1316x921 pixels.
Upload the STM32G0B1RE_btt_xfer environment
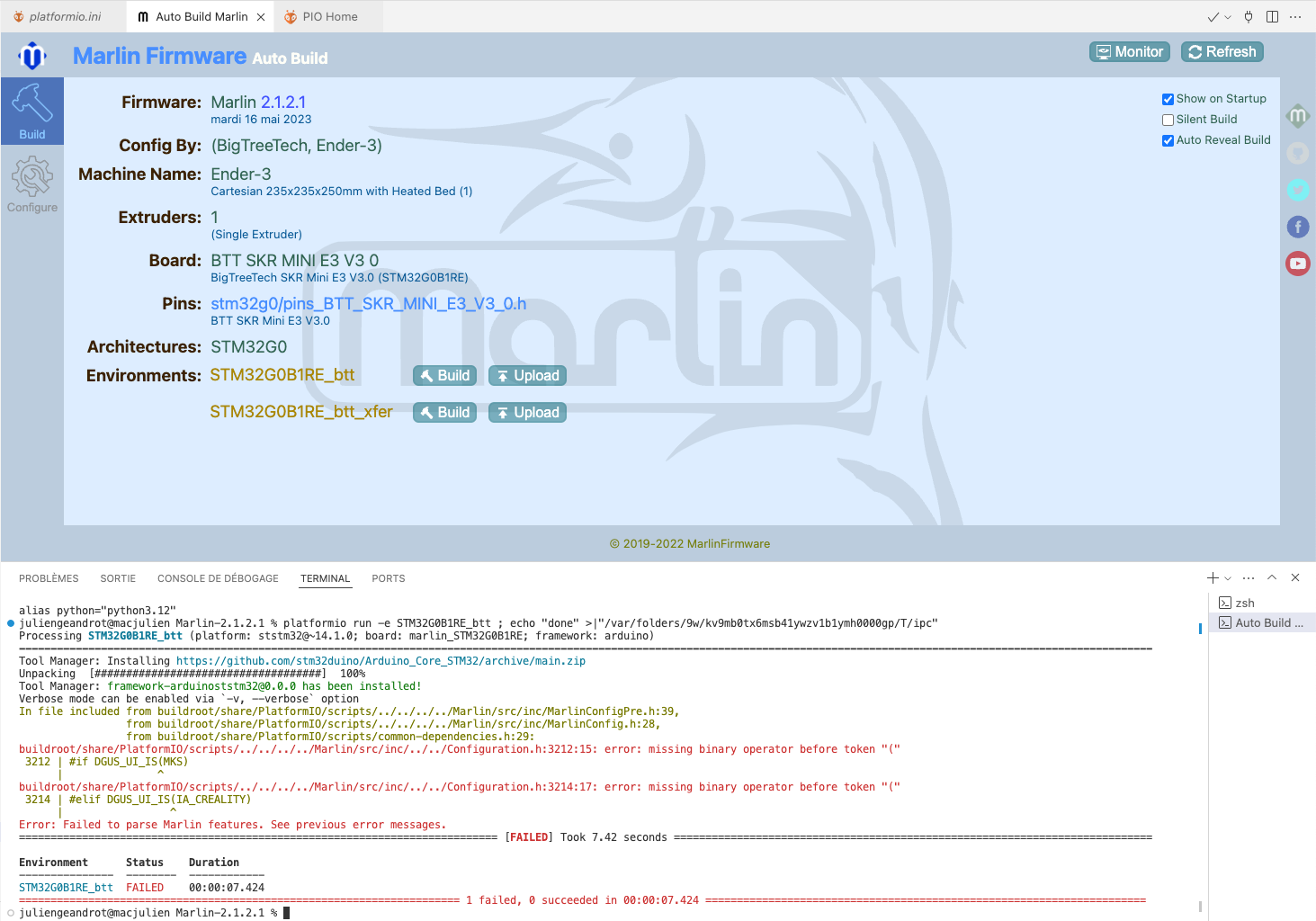pyautogui.click(x=527, y=413)
